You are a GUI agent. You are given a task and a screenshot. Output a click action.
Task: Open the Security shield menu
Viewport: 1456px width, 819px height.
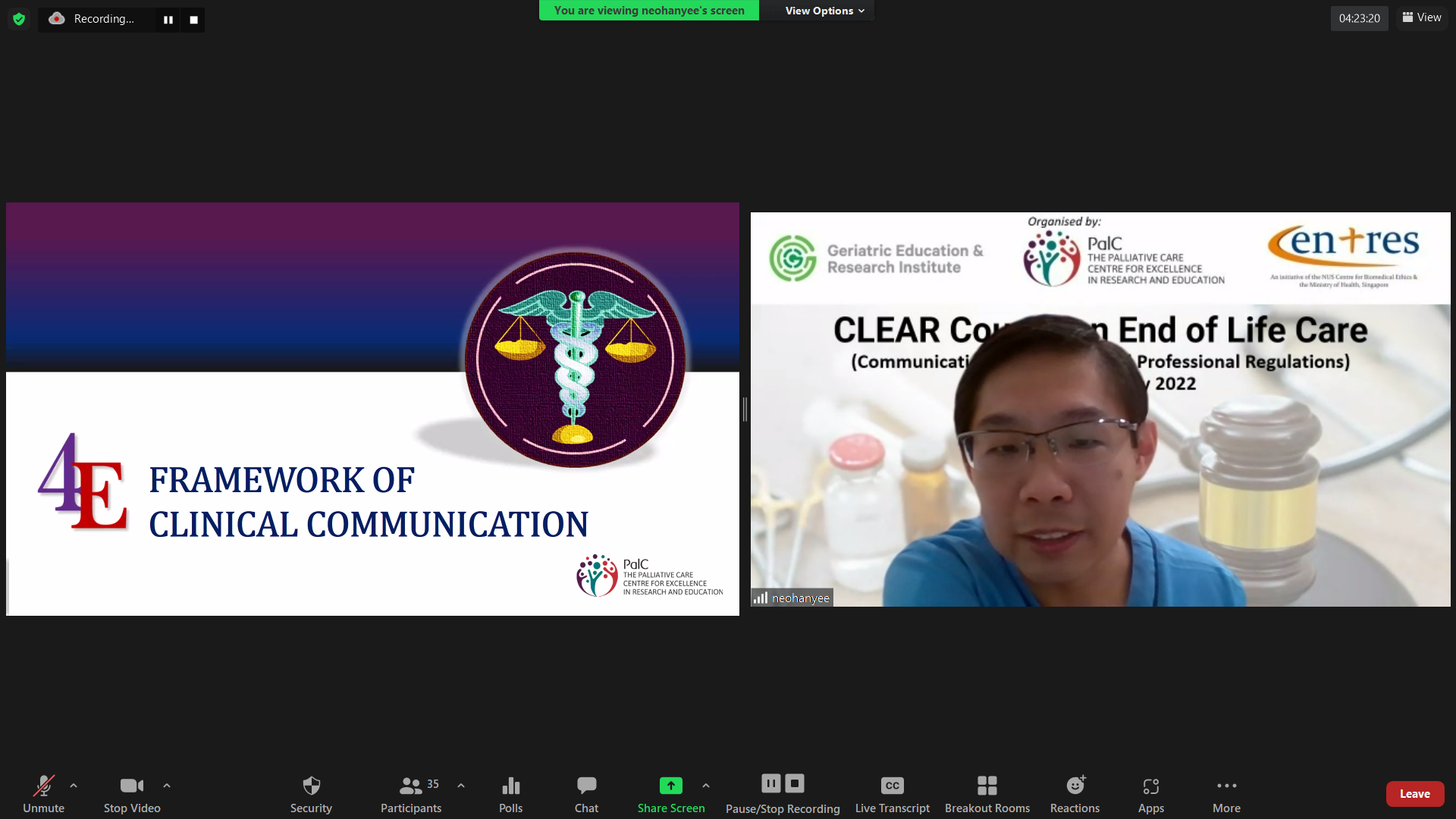pos(311,792)
